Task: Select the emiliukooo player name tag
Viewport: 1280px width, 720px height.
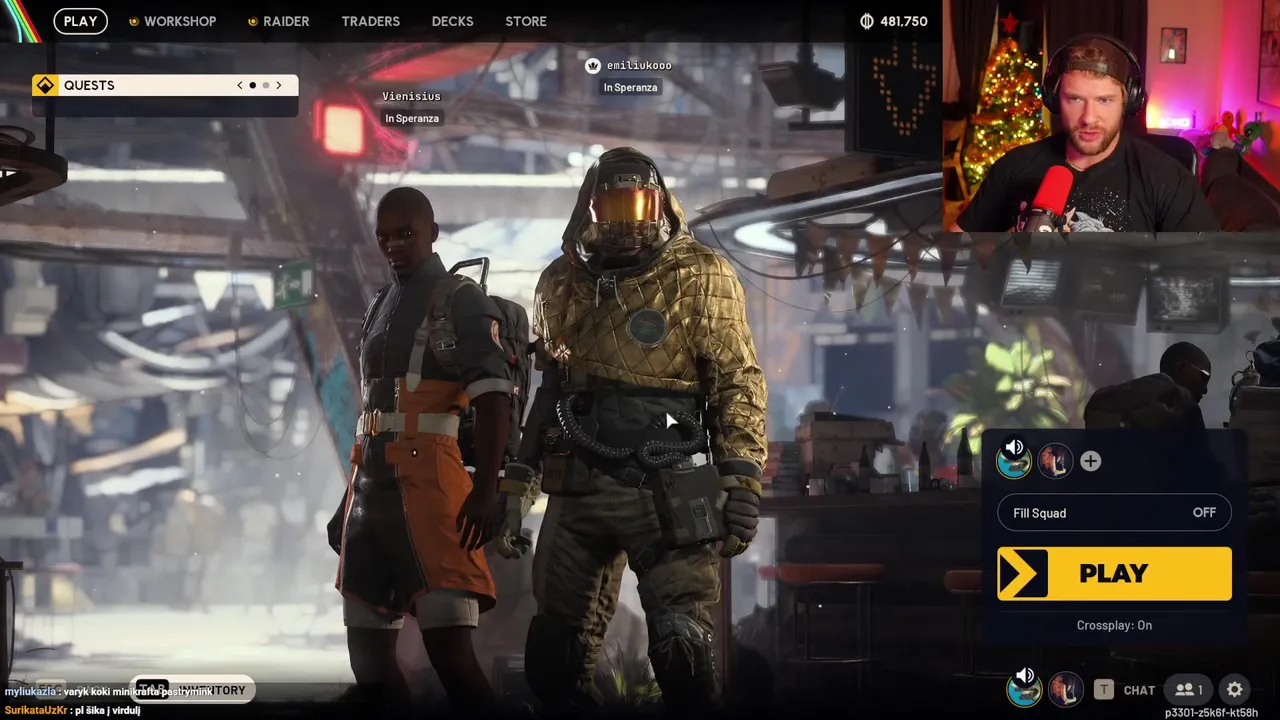Action: pos(639,65)
